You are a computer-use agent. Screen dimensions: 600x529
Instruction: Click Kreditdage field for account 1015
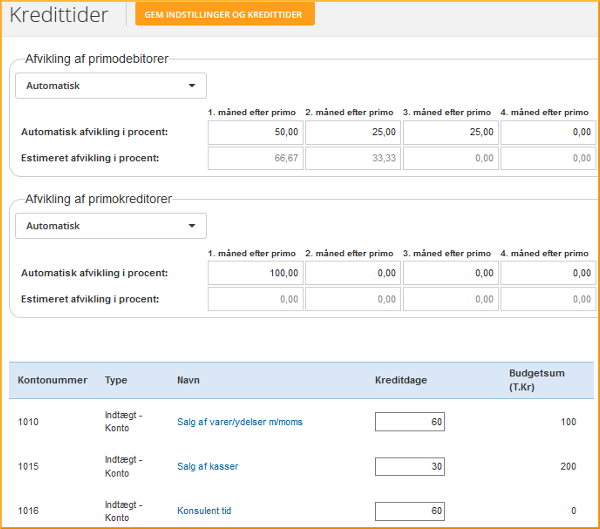(409, 467)
